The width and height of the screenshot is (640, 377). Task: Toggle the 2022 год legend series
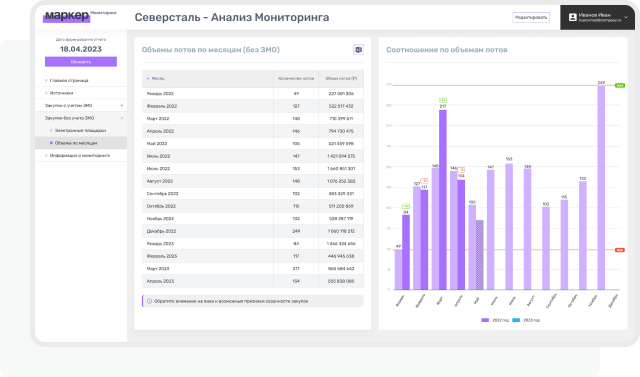495,320
